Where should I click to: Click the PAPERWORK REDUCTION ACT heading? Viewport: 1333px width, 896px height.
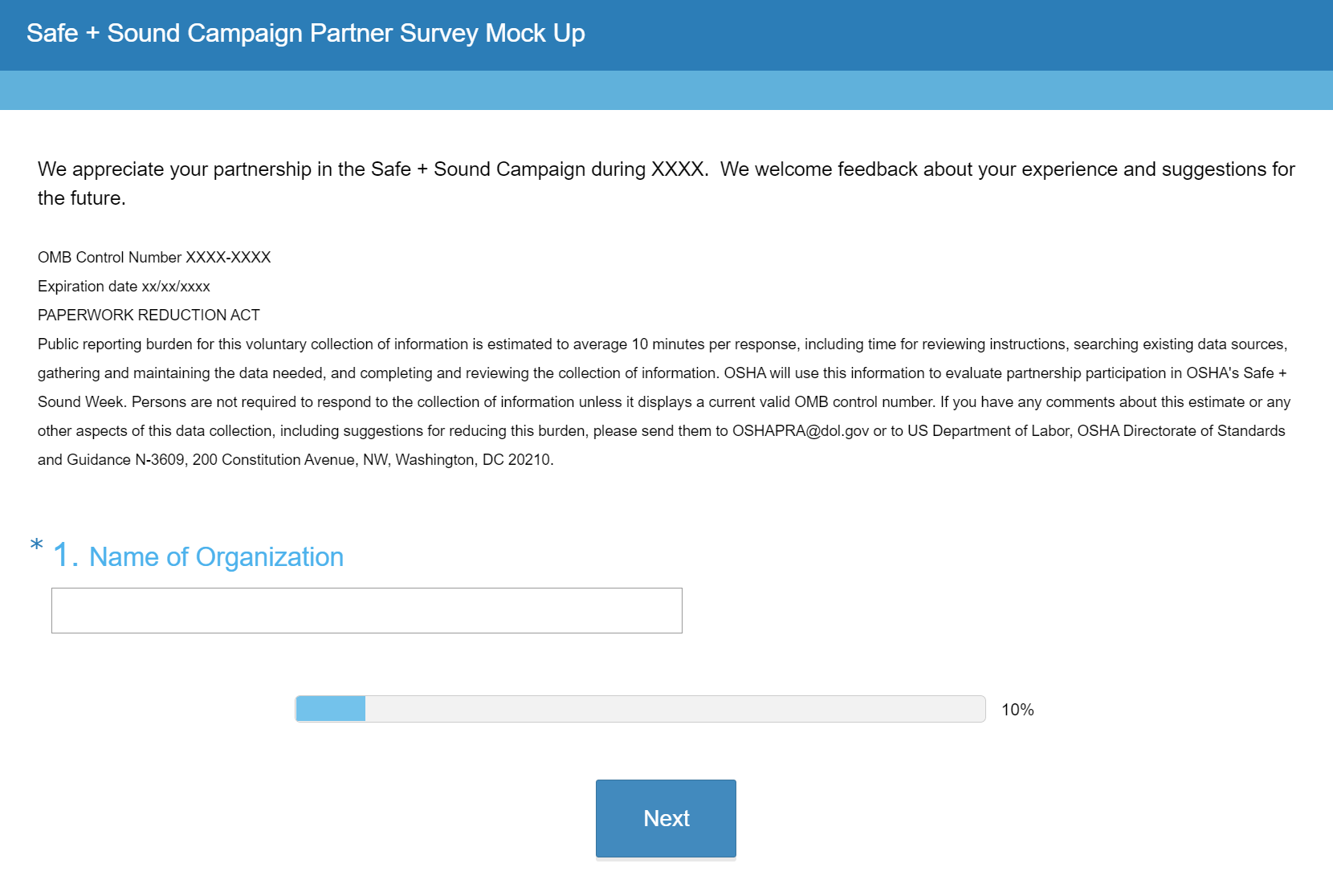click(x=149, y=316)
